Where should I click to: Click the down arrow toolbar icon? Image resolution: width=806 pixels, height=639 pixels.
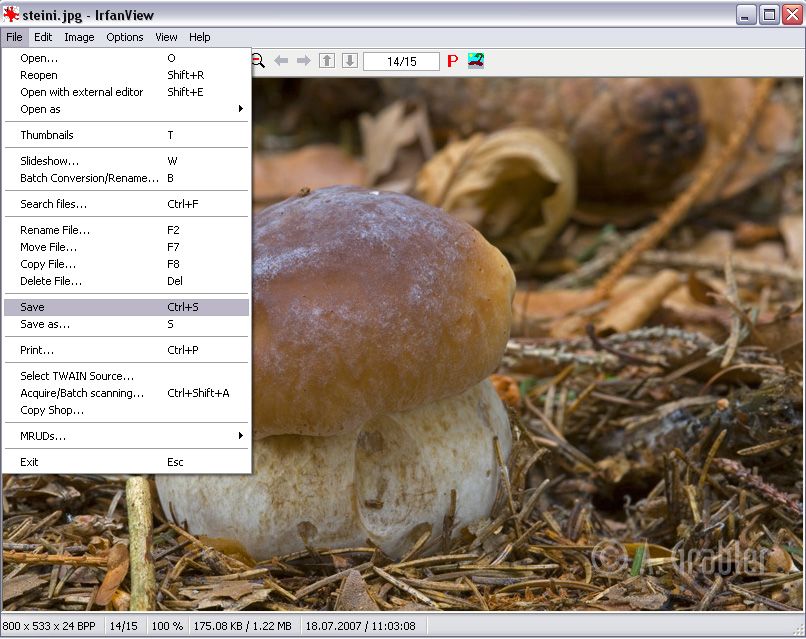[349, 61]
